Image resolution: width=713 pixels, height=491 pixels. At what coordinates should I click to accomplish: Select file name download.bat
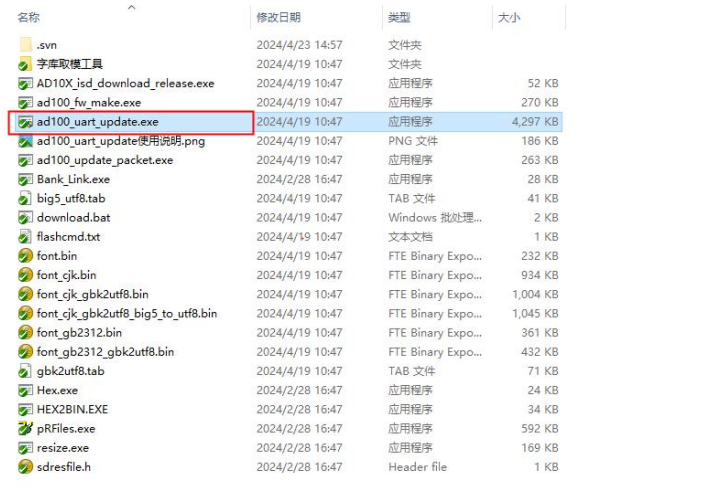pyautogui.click(x=74, y=218)
